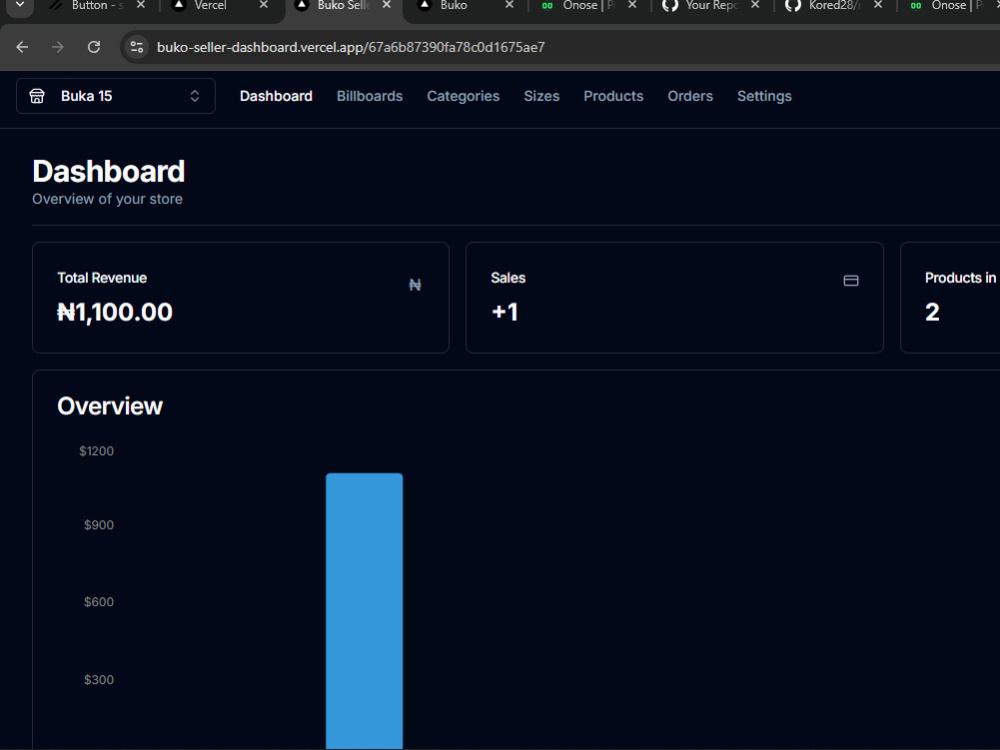The height and width of the screenshot is (750, 1000).
Task: Click the store icon beside Buka 15
Action: [x=37, y=96]
